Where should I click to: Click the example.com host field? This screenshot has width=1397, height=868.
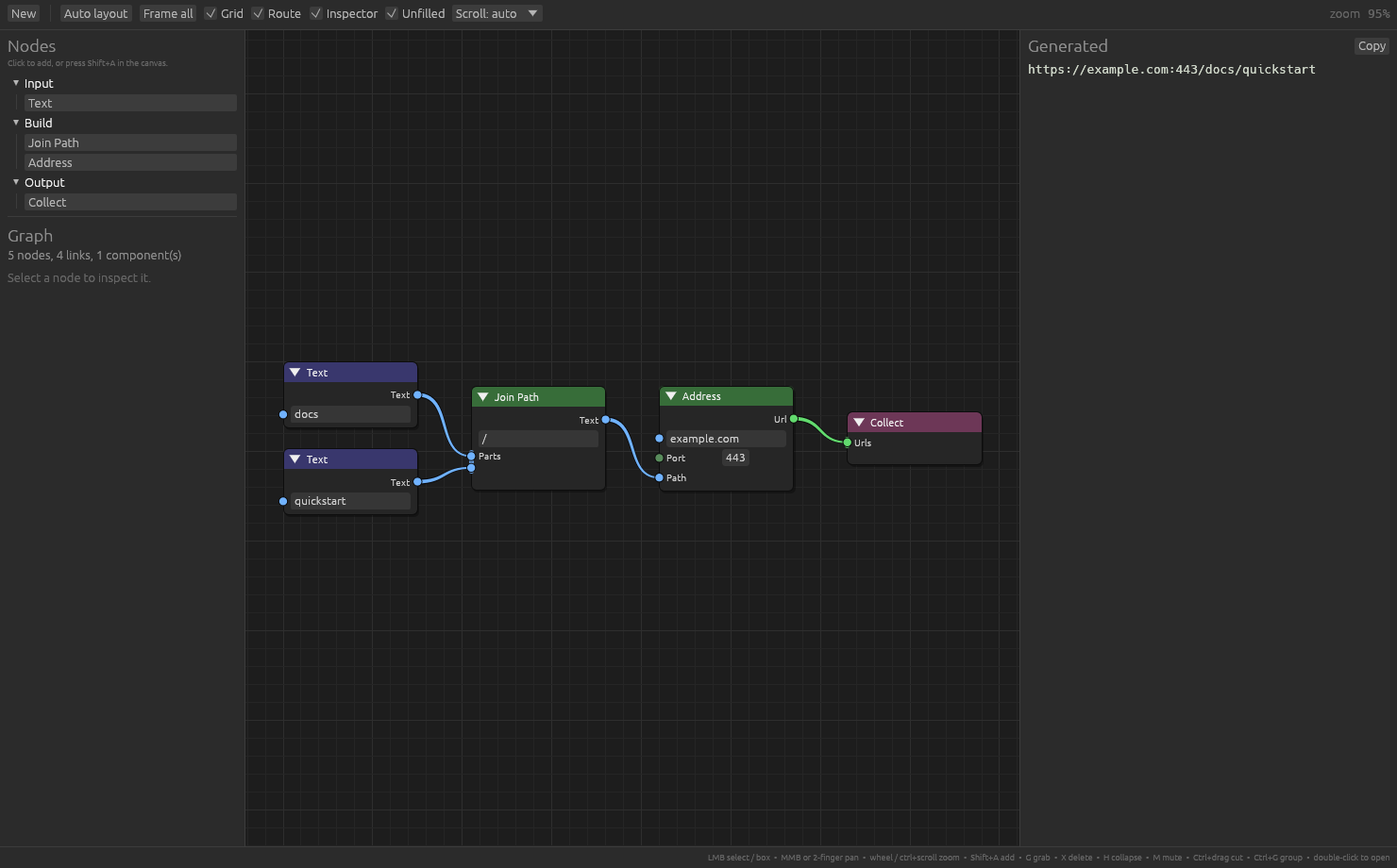726,439
